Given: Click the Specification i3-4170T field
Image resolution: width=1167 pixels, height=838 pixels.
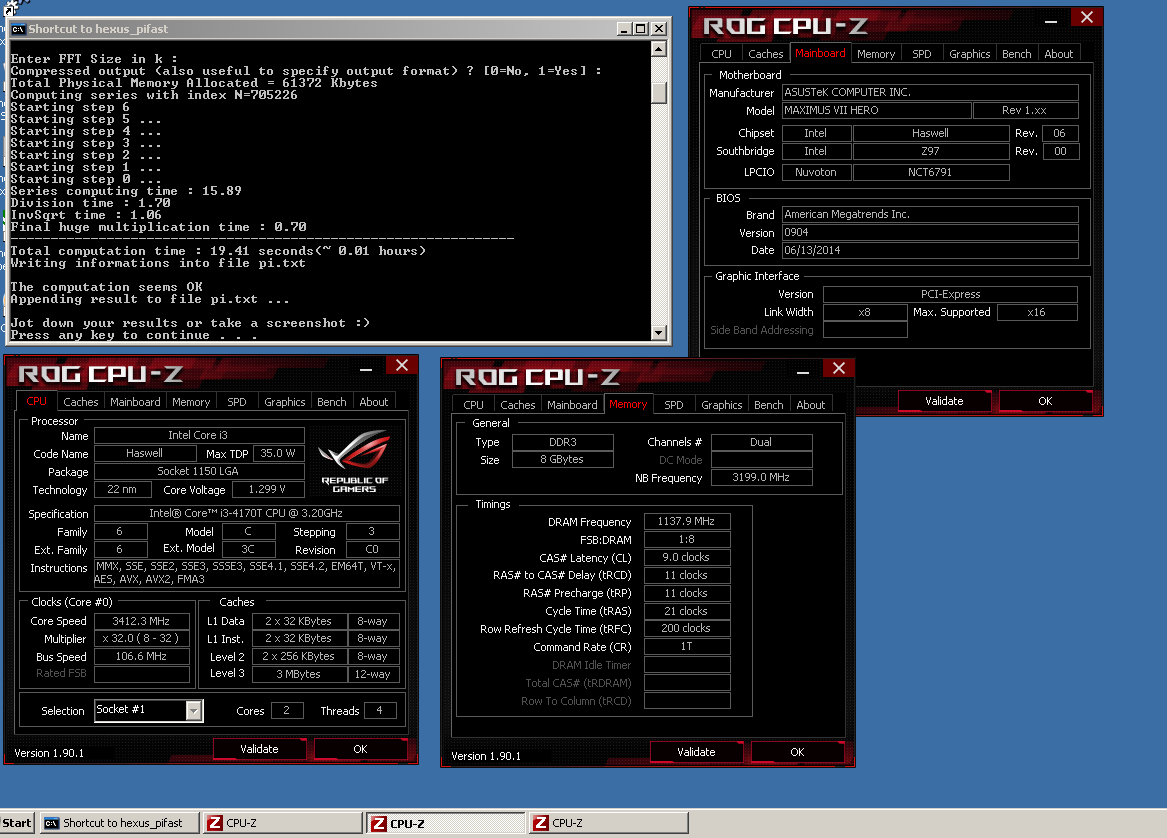Looking at the screenshot, I should click(x=246, y=514).
